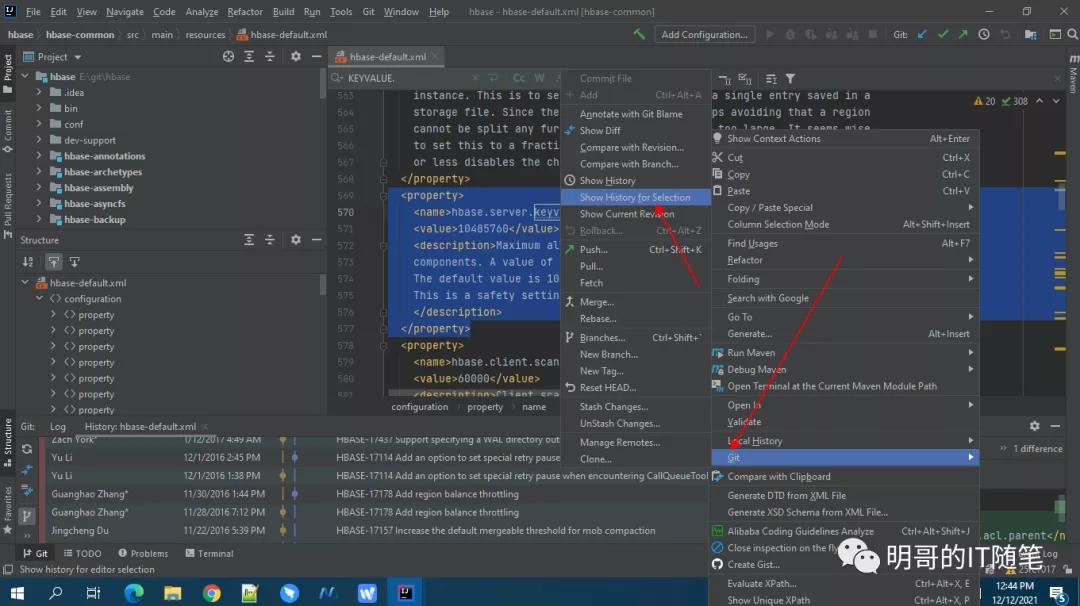Click IntelliJ IDEA icon in taskbar
This screenshot has width=1080, height=606.
tap(406, 592)
